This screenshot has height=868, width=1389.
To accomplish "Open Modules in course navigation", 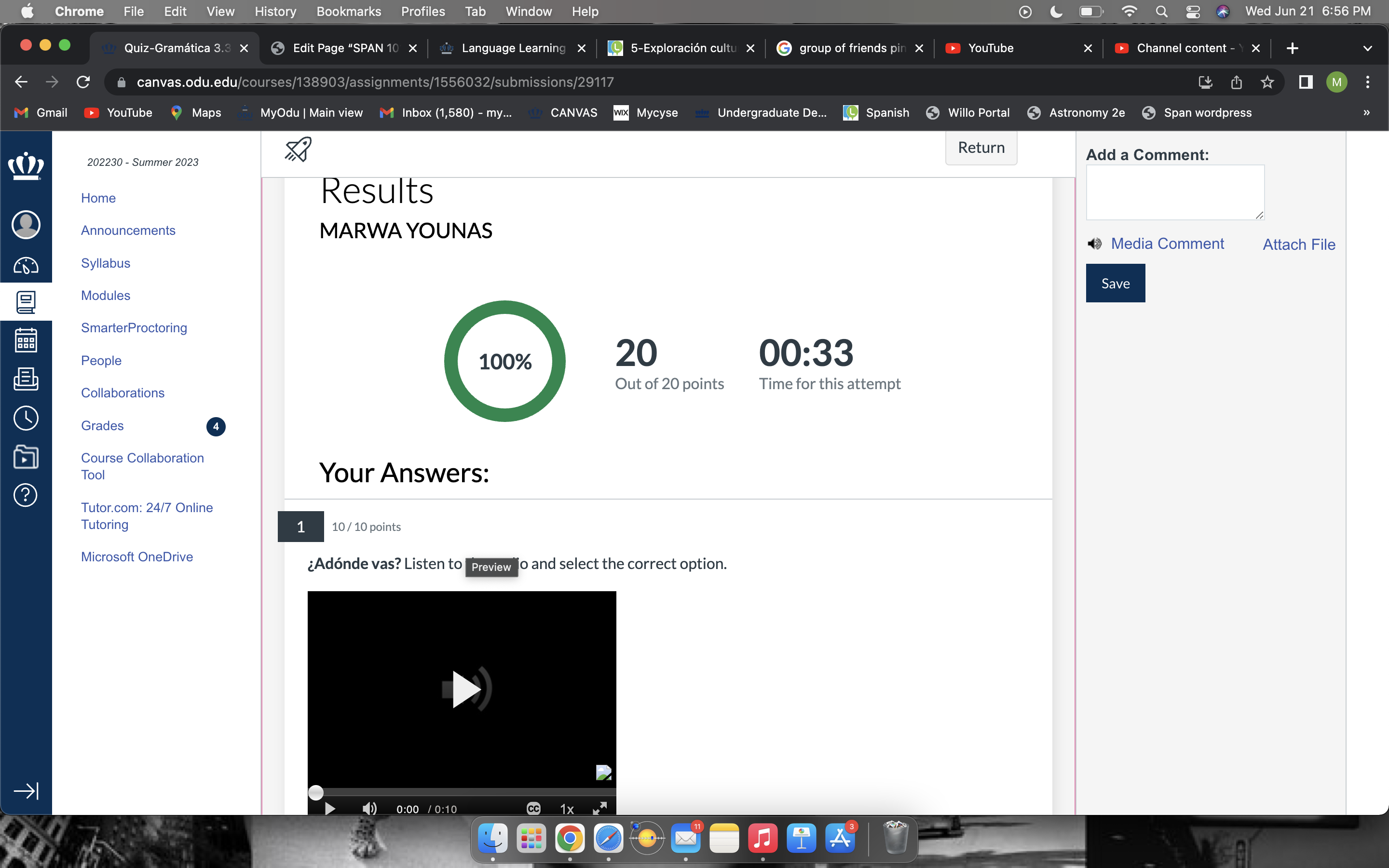I will (x=106, y=295).
